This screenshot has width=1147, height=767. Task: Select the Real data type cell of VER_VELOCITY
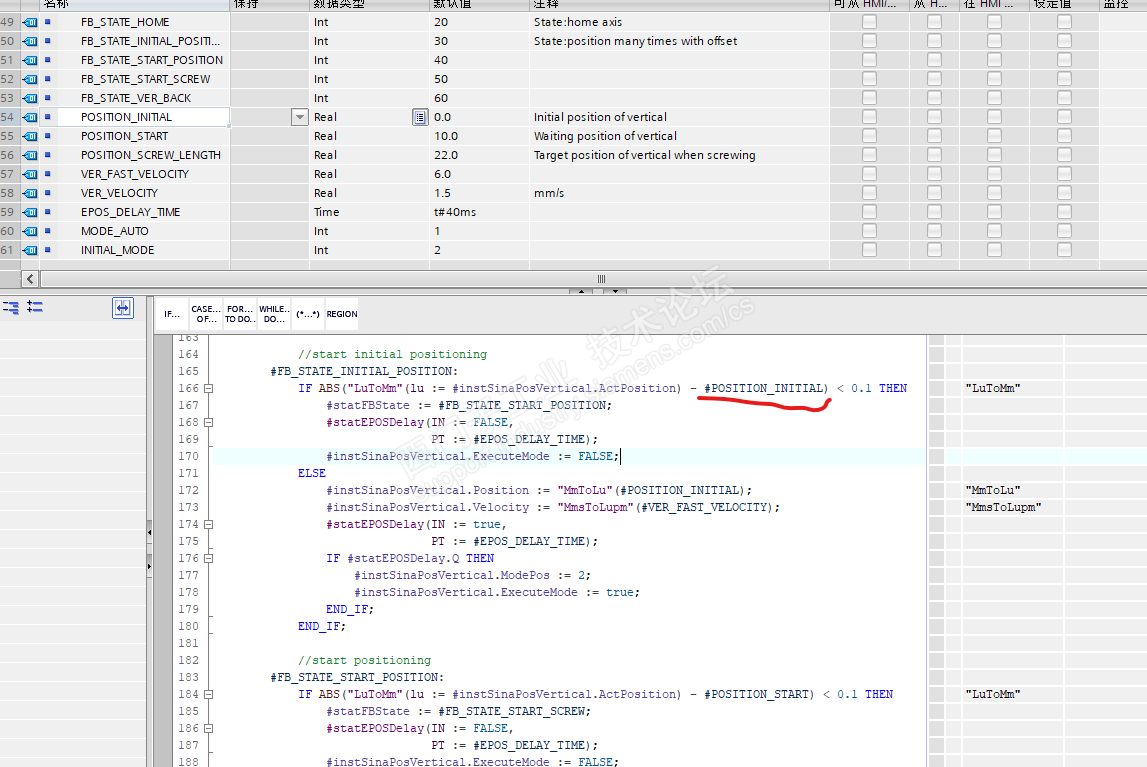click(x=369, y=193)
